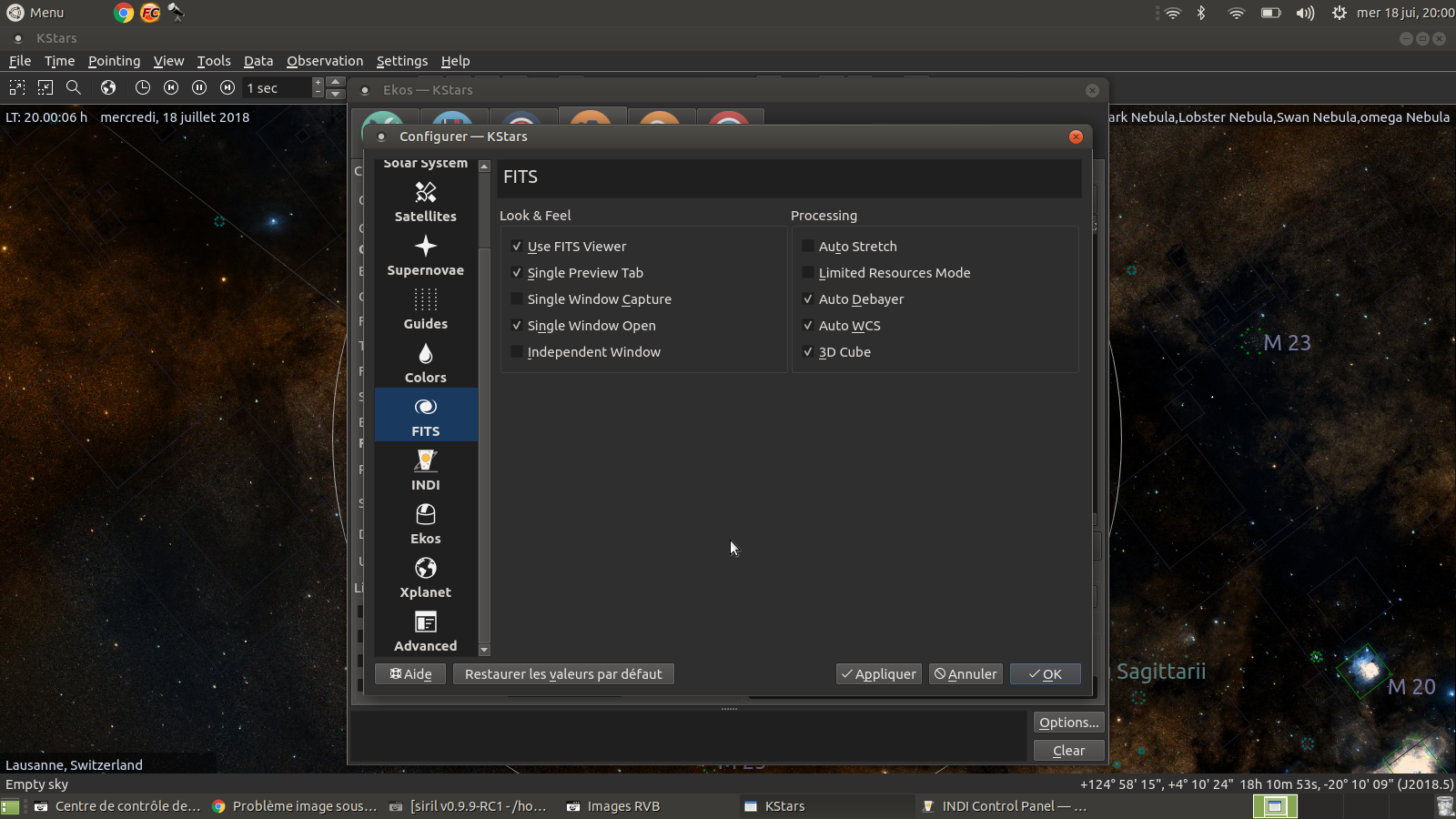1456x819 pixels.
Task: Click the orange FC launcher in top panel
Action: click(x=150, y=13)
